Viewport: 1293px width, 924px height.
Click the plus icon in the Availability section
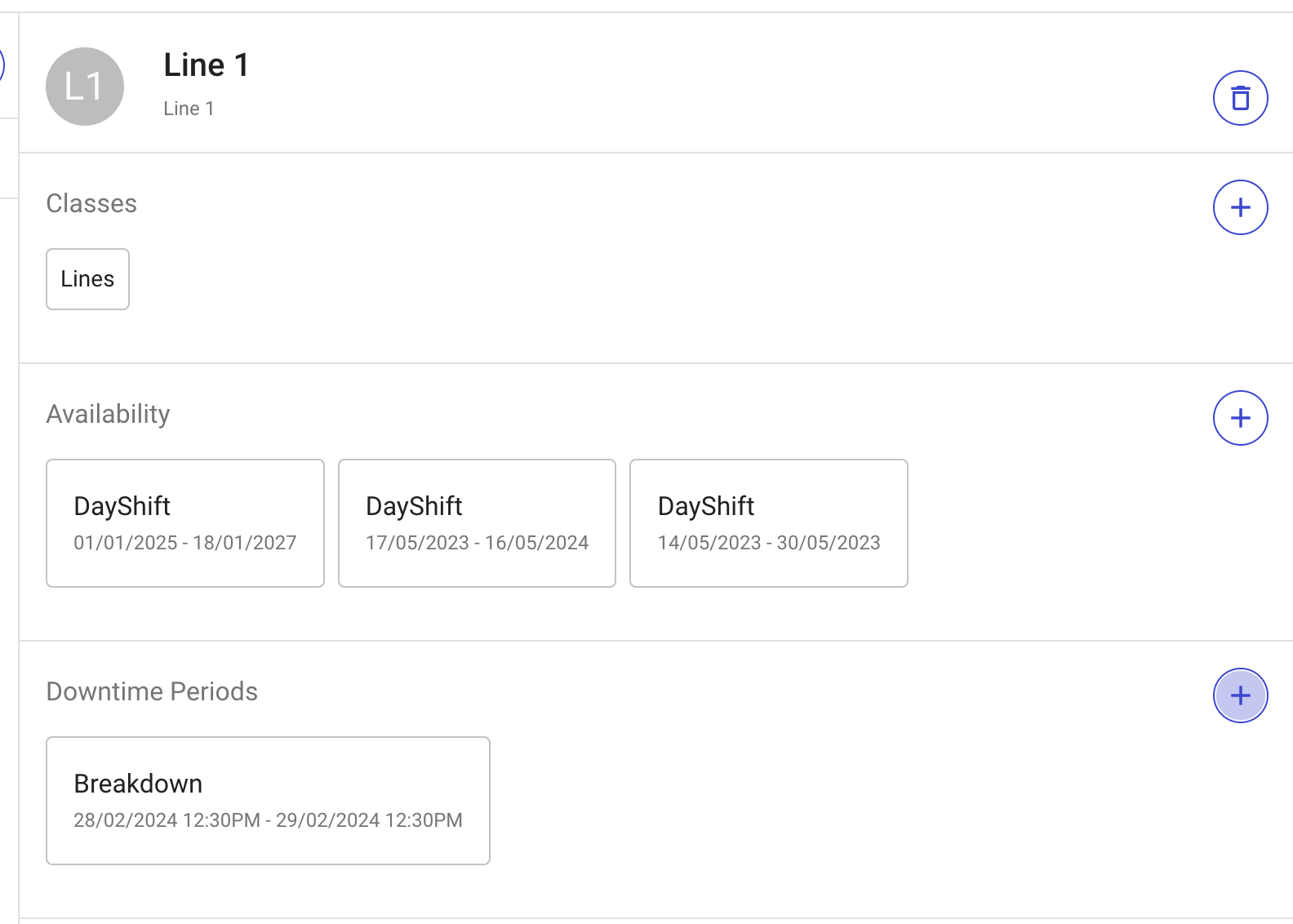1240,418
